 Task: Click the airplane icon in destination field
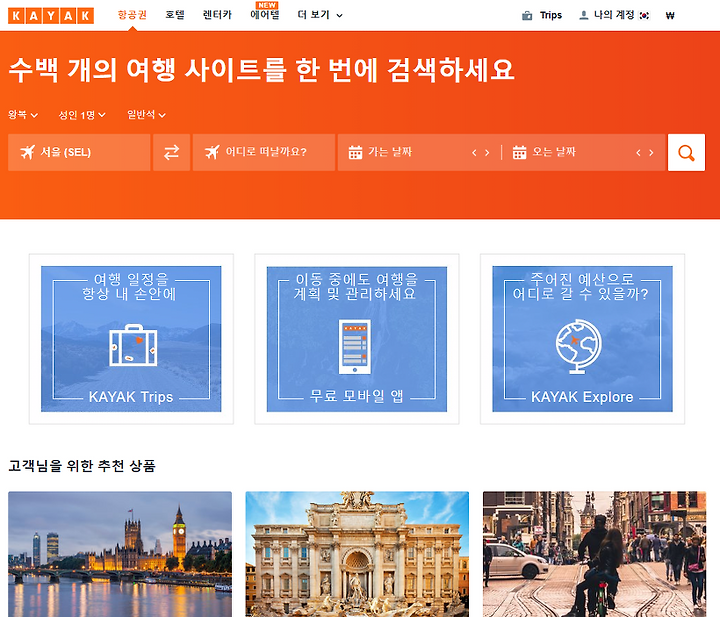tap(212, 152)
